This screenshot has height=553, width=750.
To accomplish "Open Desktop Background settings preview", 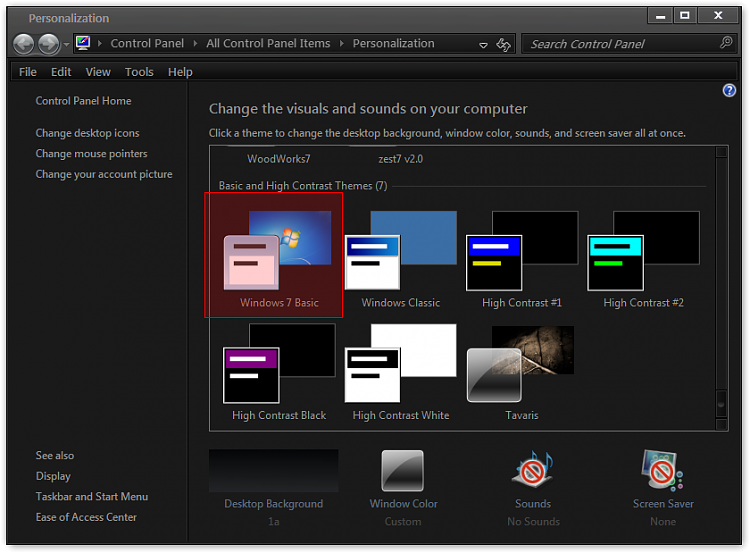I will point(274,471).
